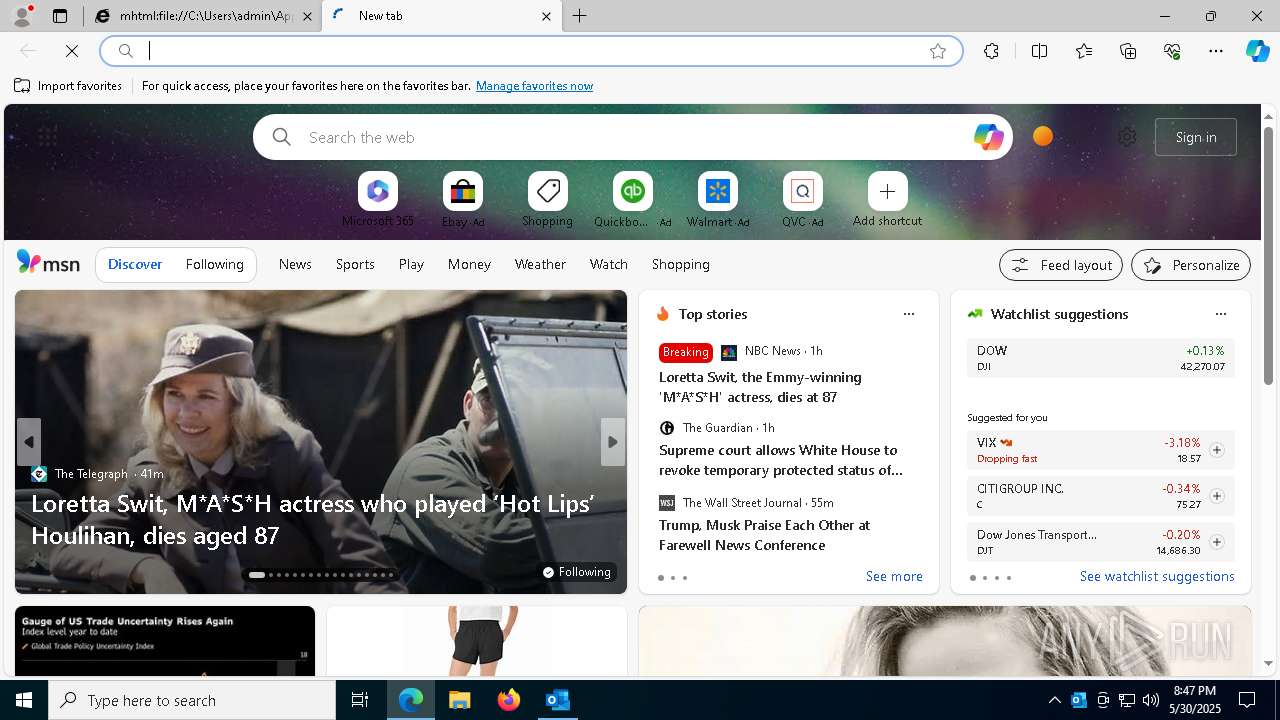Click the Personalize button
Viewport: 1280px width, 720px height.
point(1191,265)
